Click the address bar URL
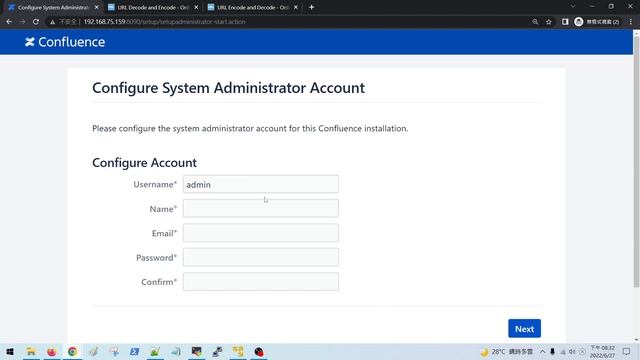640x360 pixels. pos(164,22)
